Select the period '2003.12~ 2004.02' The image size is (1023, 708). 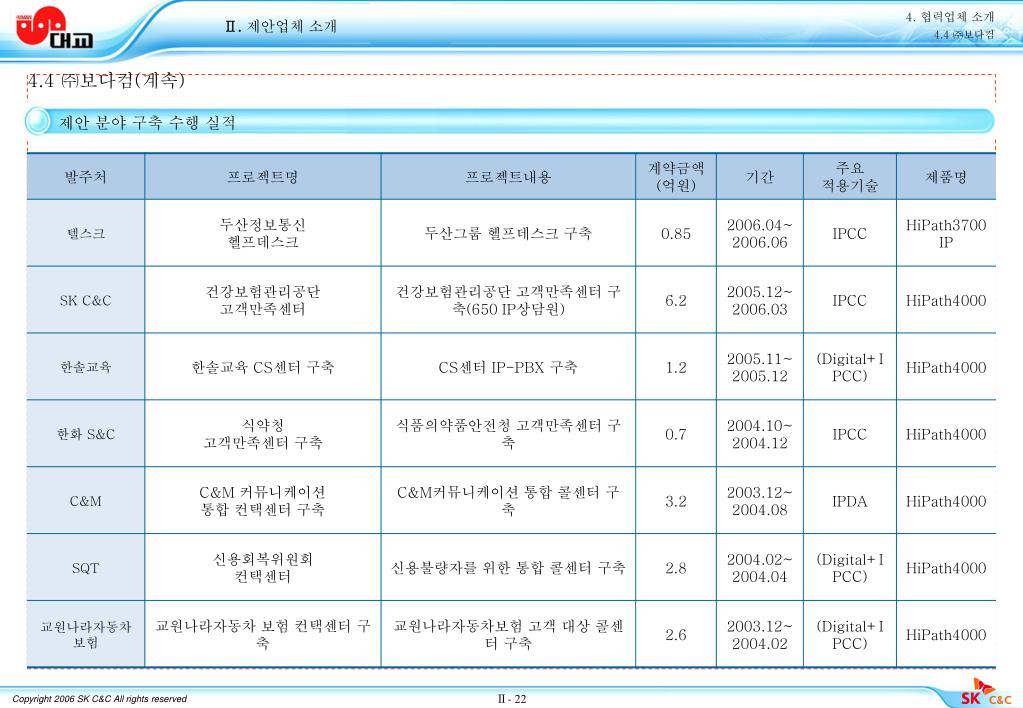pos(759,634)
